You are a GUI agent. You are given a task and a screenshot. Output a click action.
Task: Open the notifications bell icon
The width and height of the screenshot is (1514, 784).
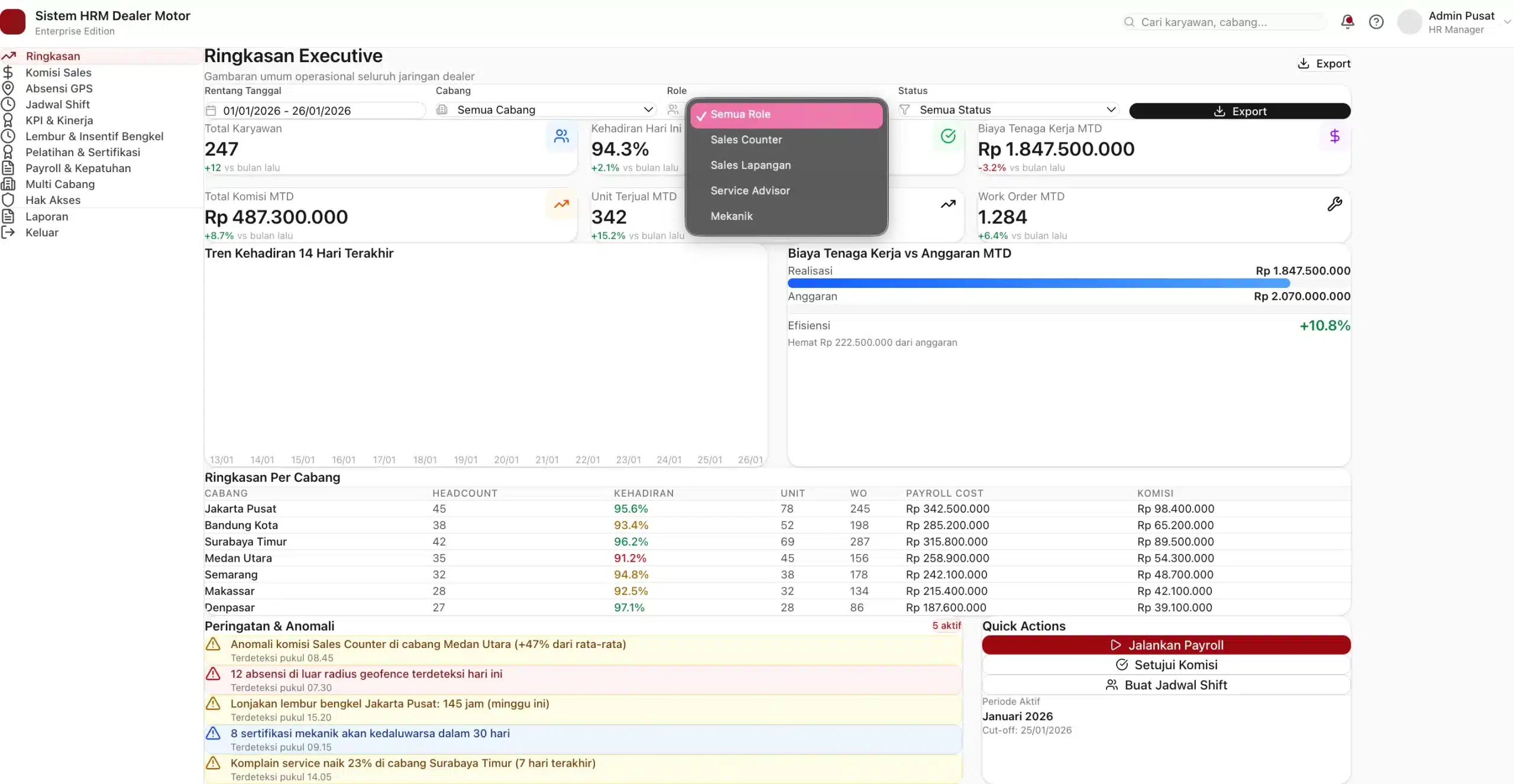[1347, 21]
